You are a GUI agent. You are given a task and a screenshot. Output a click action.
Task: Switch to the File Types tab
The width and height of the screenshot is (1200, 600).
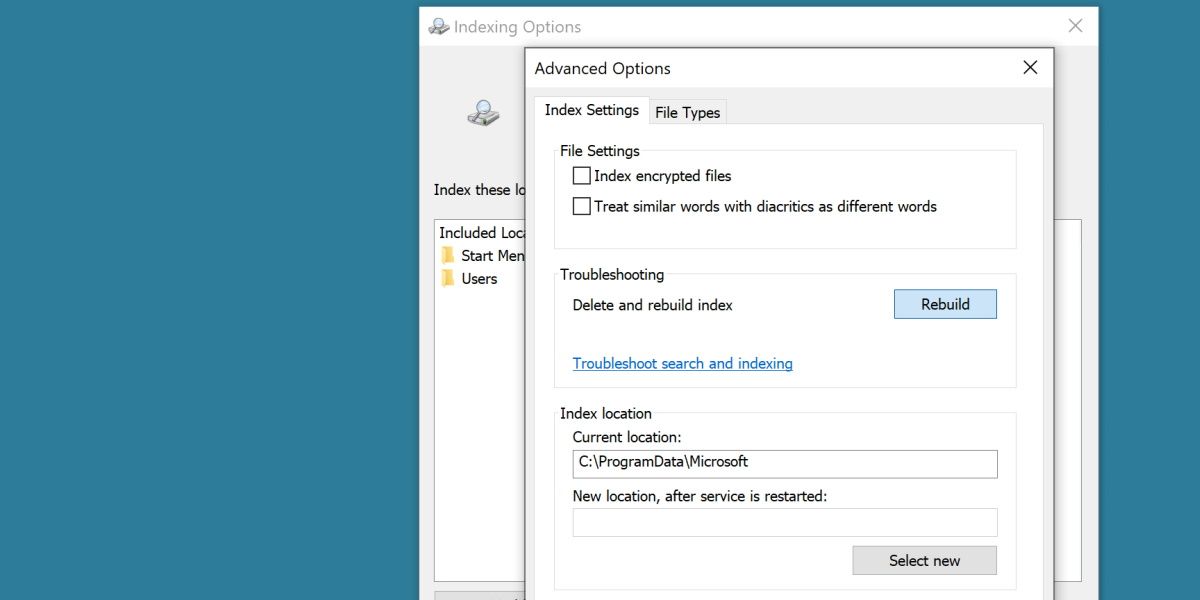[x=687, y=112]
